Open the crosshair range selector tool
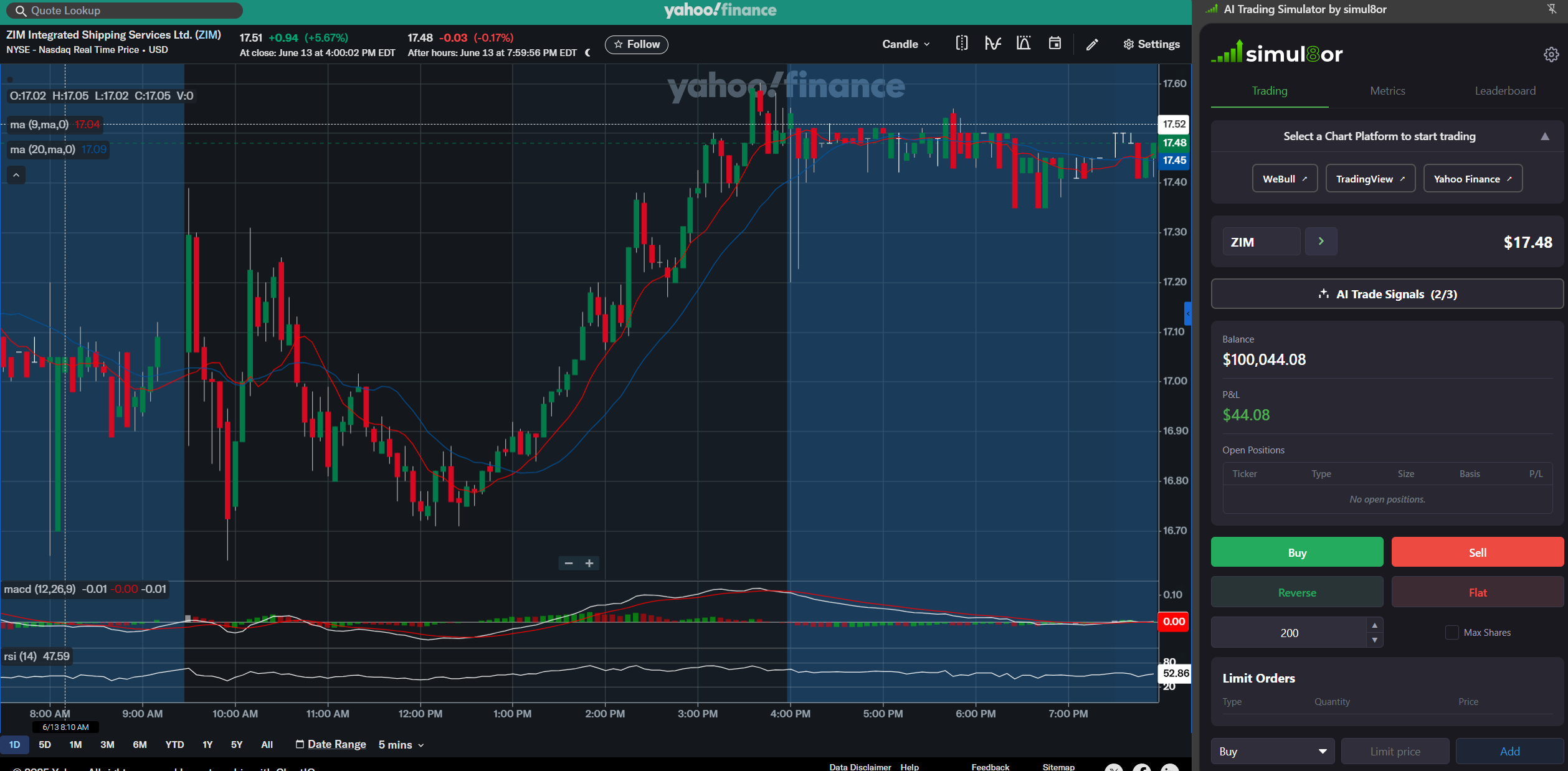The image size is (1568, 771). coord(962,43)
